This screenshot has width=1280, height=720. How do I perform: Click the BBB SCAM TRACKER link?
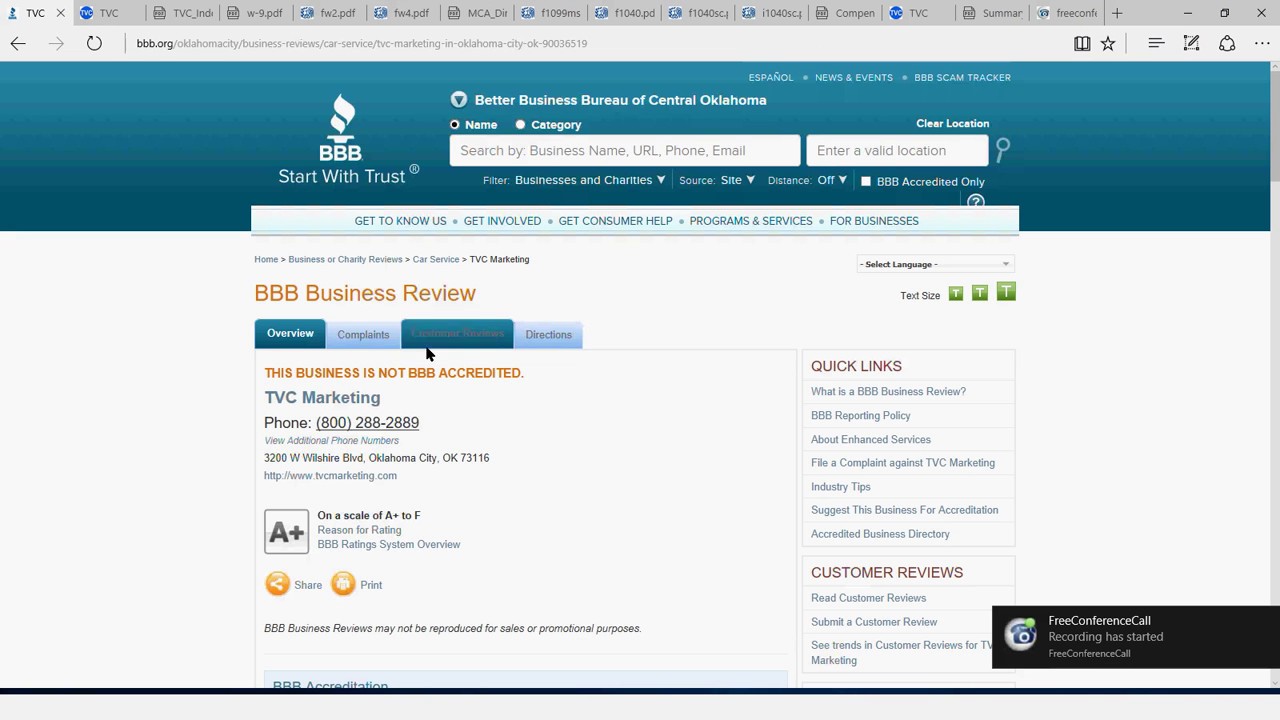click(x=962, y=77)
